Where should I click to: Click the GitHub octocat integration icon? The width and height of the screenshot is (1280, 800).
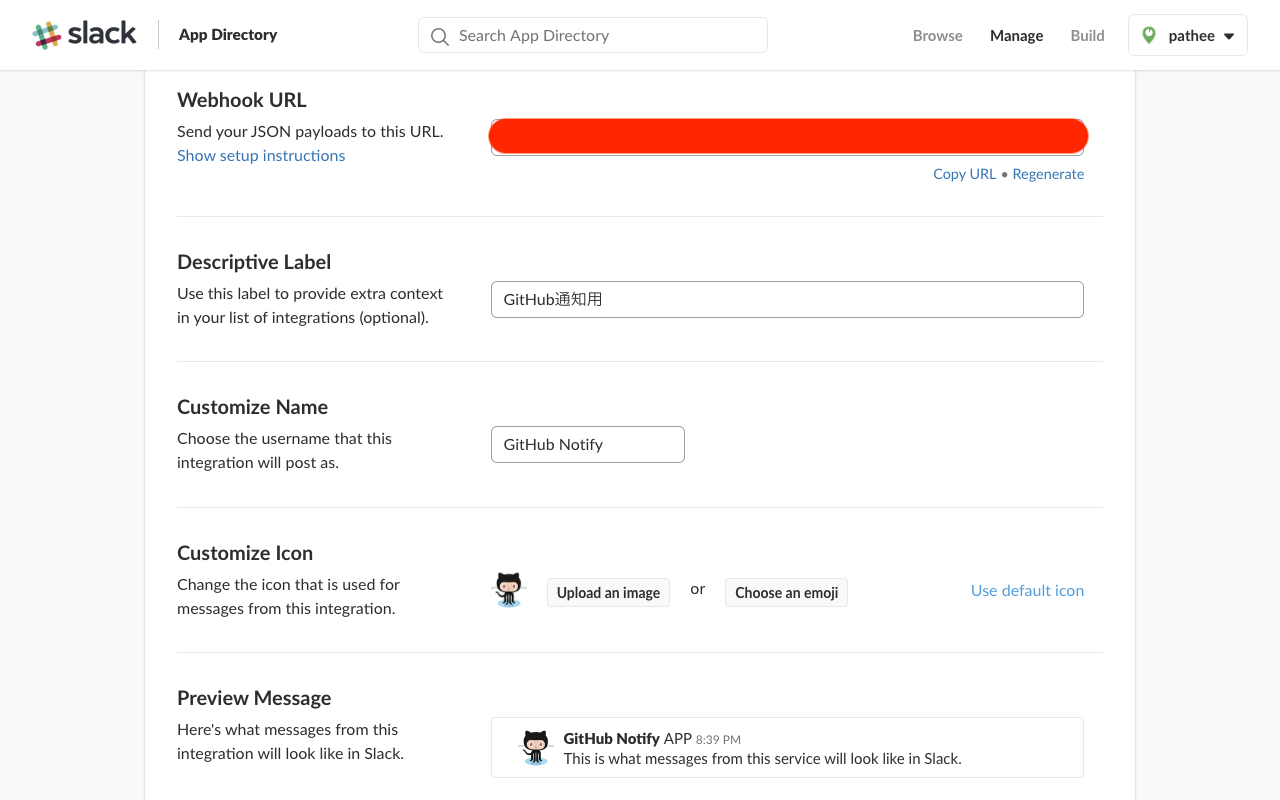point(509,589)
